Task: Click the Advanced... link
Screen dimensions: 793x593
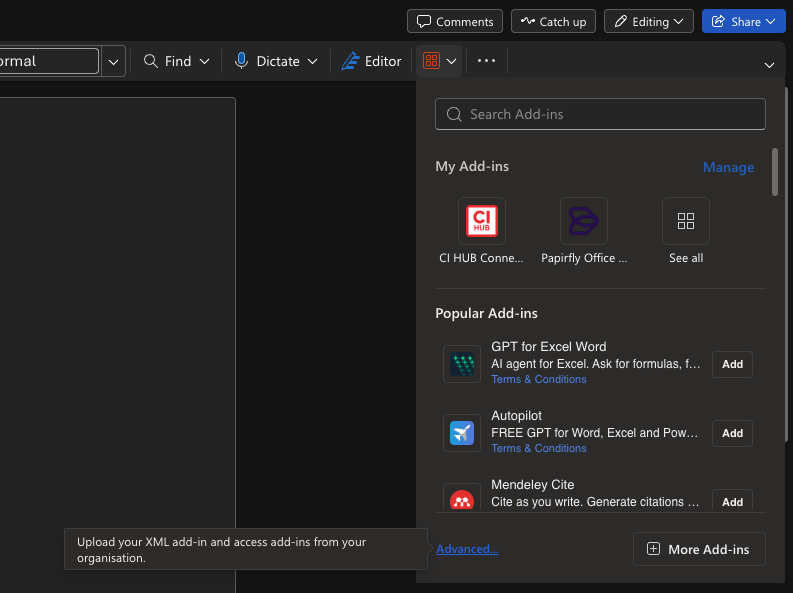Action: point(467,549)
